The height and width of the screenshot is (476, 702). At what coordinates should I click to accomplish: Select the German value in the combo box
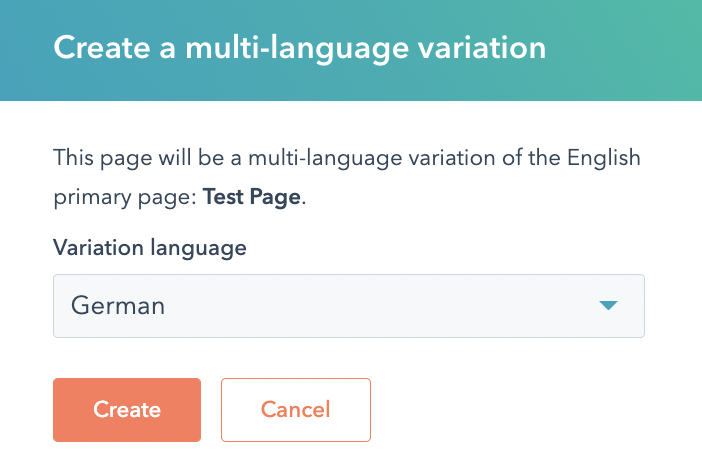click(118, 306)
